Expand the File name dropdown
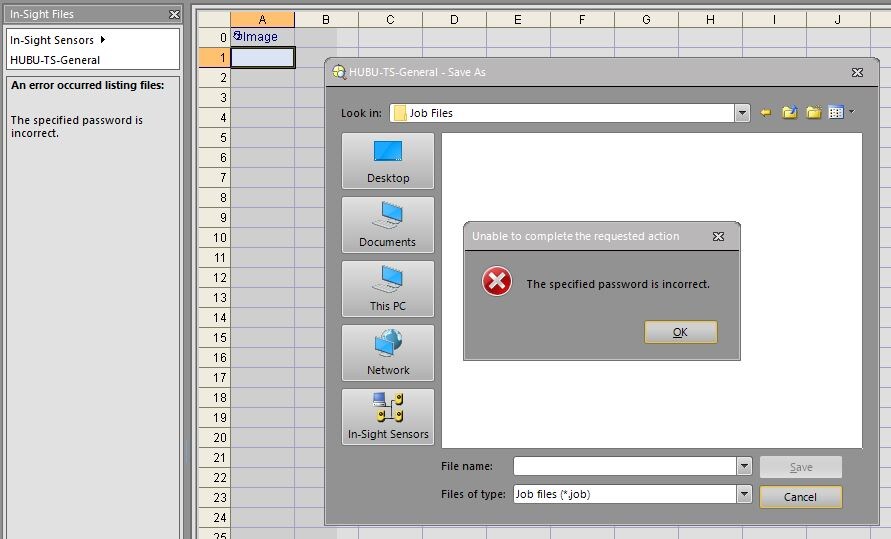This screenshot has width=891, height=539. [x=744, y=466]
